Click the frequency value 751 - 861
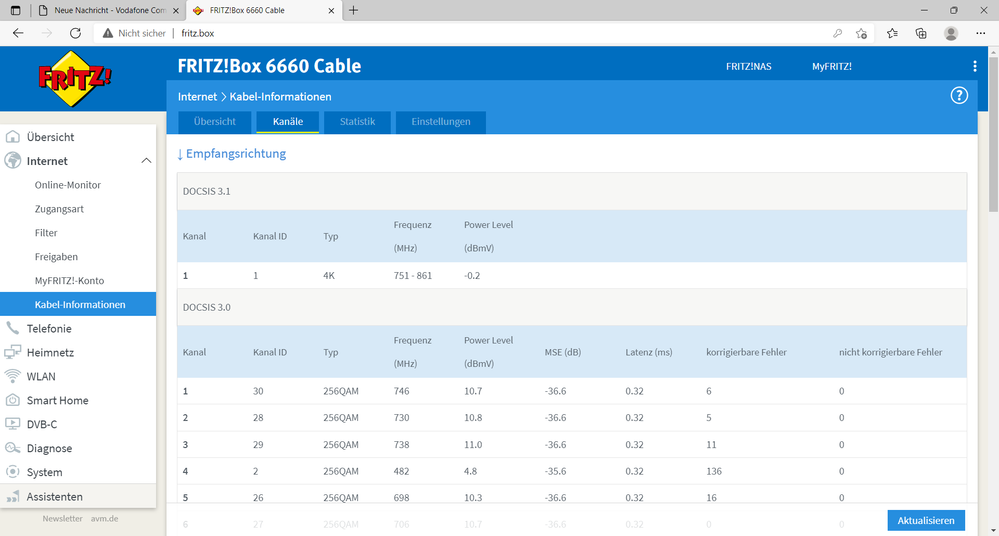 point(413,276)
